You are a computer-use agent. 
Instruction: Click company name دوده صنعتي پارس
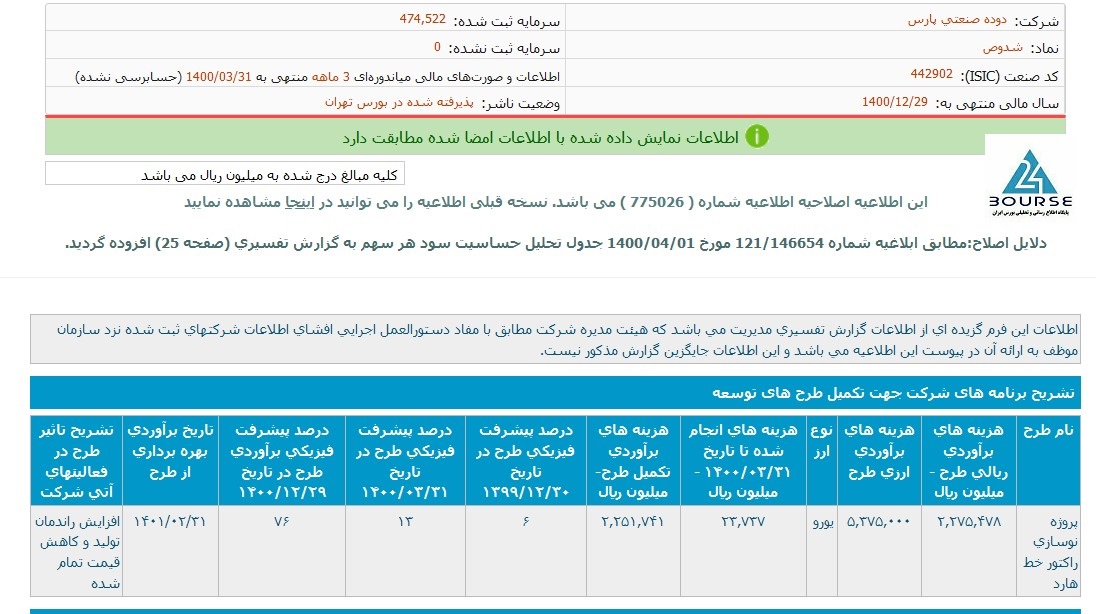coord(957,20)
